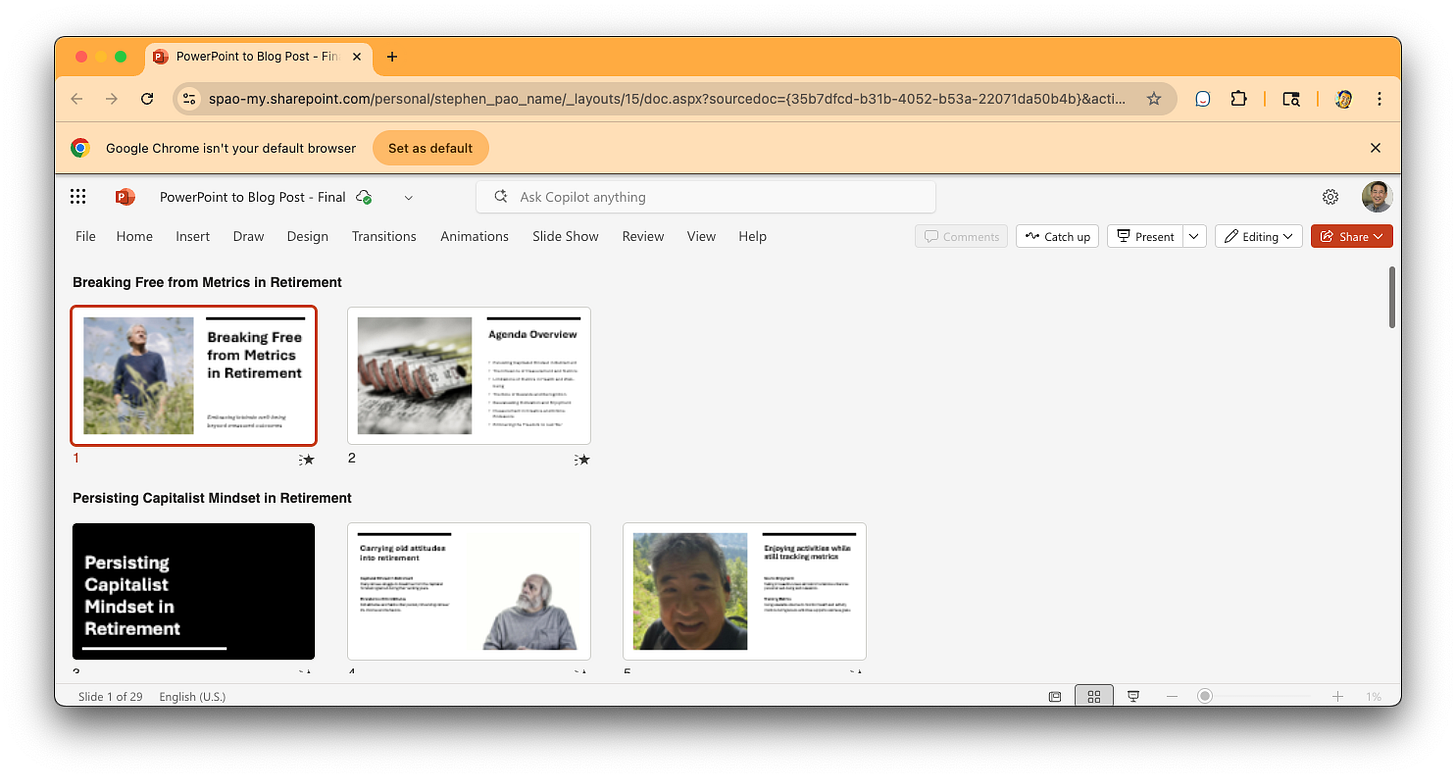Click Slide 1 of 29 status text
Image resolution: width=1456 pixels, height=778 pixels.
tap(110, 696)
